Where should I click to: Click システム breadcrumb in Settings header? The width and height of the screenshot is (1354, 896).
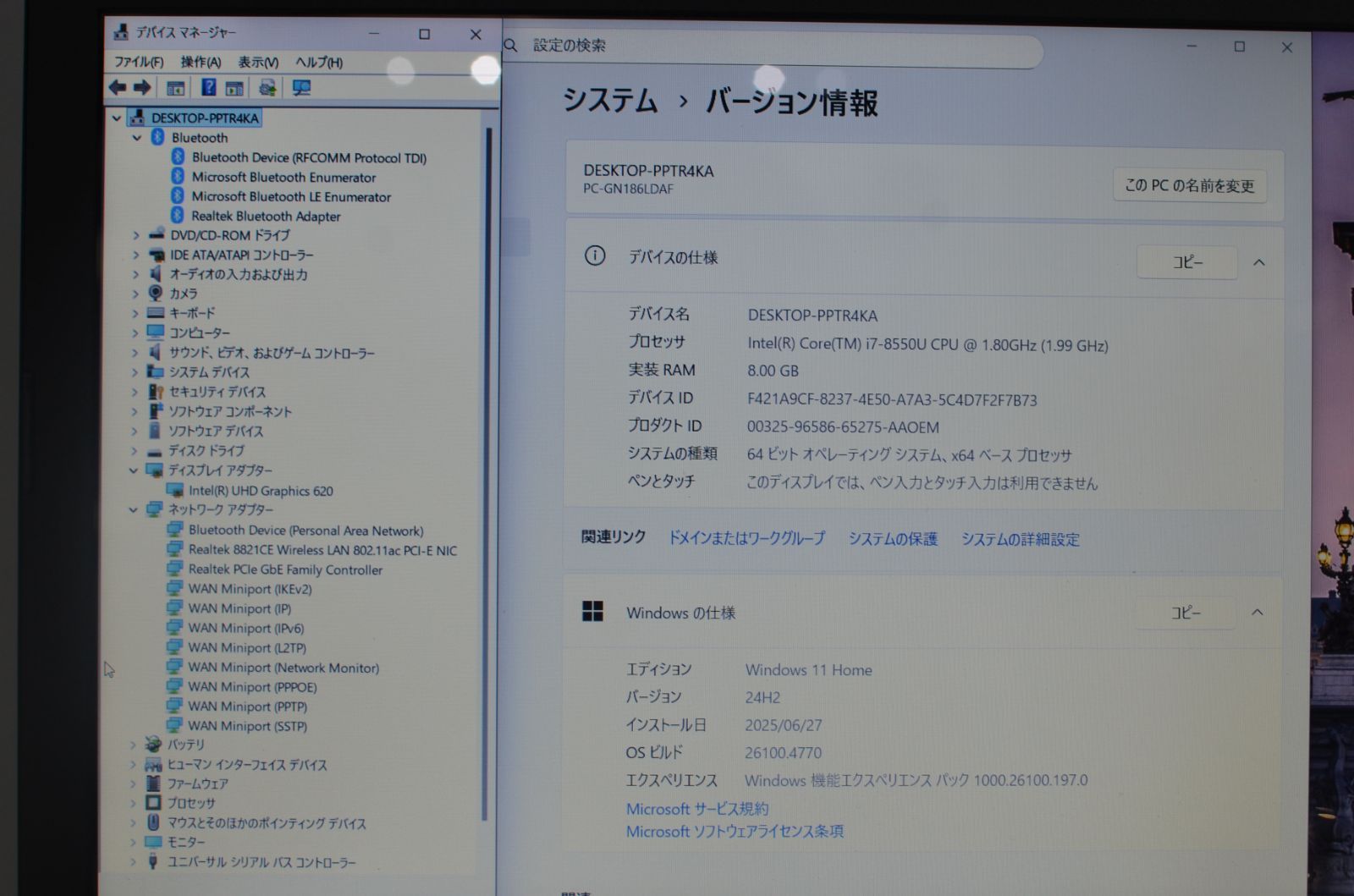[609, 102]
